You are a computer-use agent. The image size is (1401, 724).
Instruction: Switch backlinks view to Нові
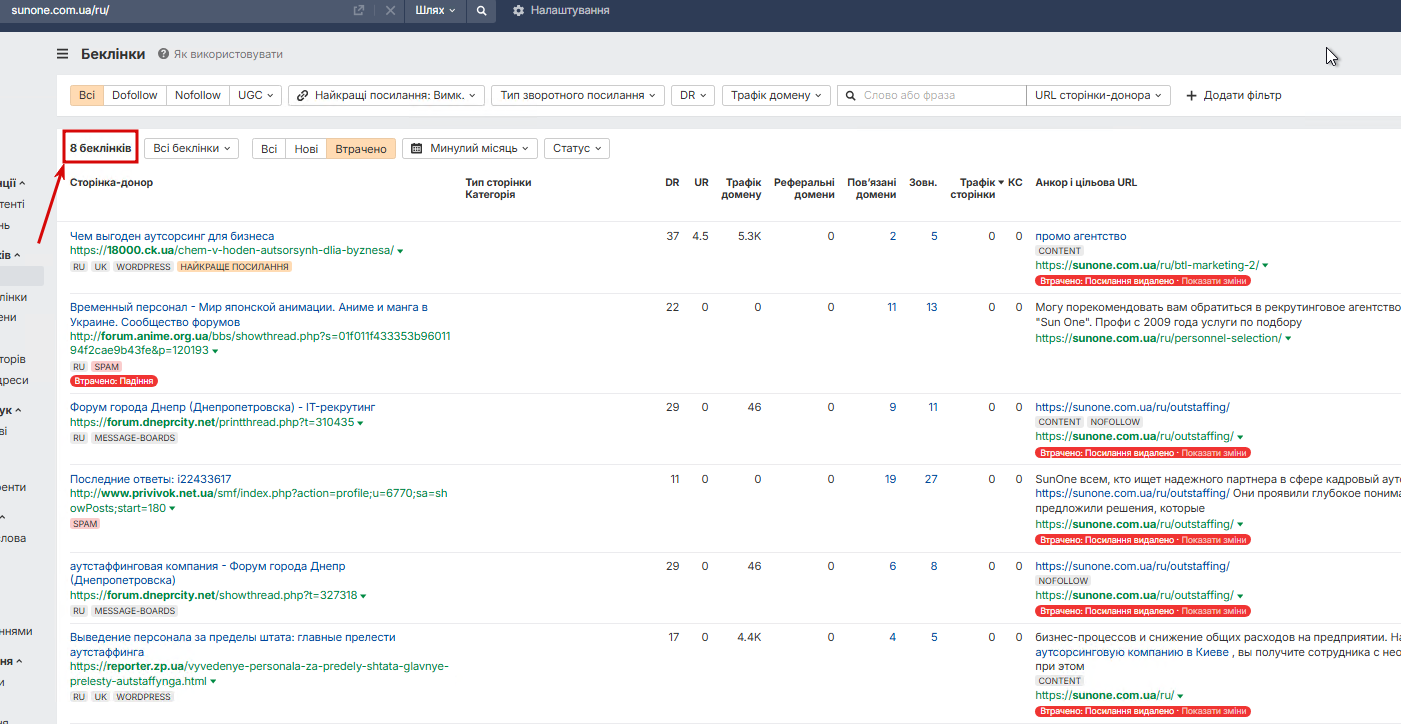[x=306, y=148]
